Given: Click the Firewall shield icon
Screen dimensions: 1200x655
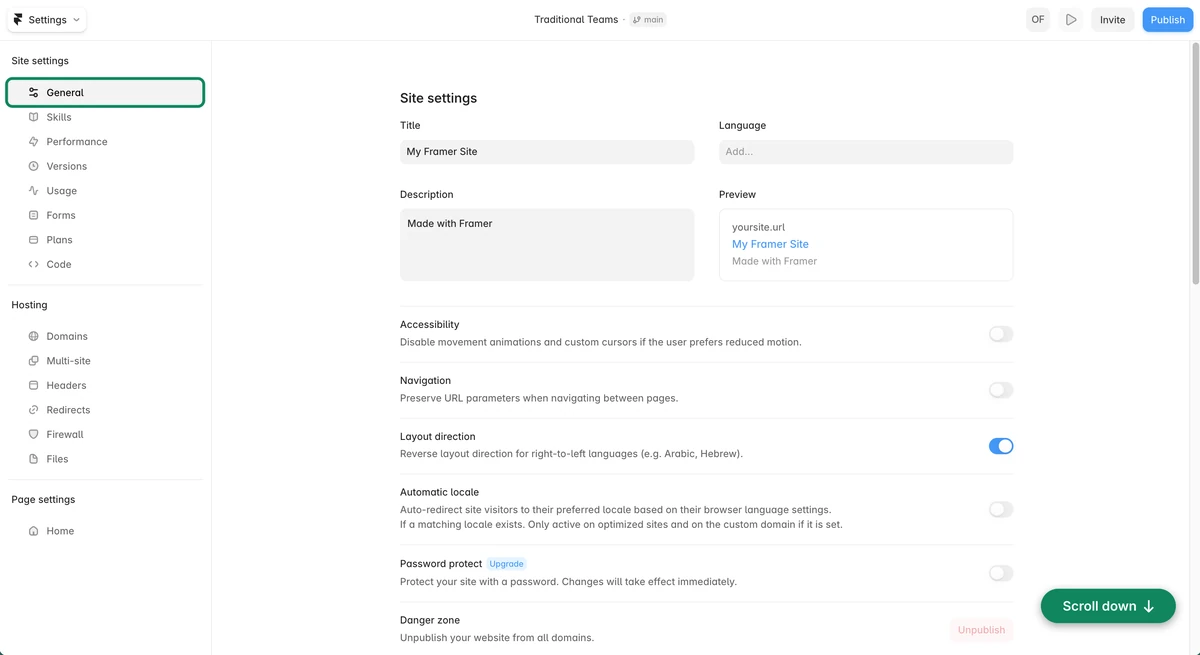Looking at the screenshot, I should pyautogui.click(x=34, y=434).
